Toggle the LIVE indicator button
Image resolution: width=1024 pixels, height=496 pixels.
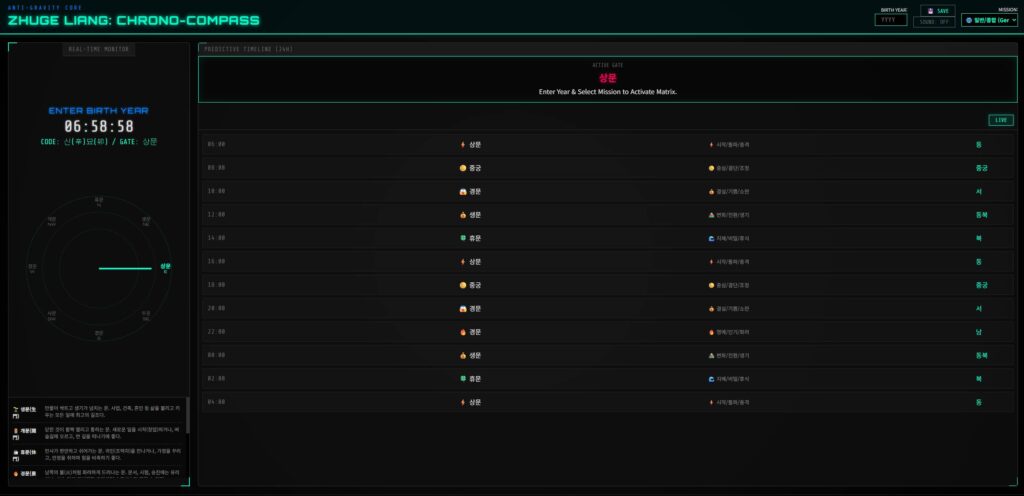pos(1000,120)
